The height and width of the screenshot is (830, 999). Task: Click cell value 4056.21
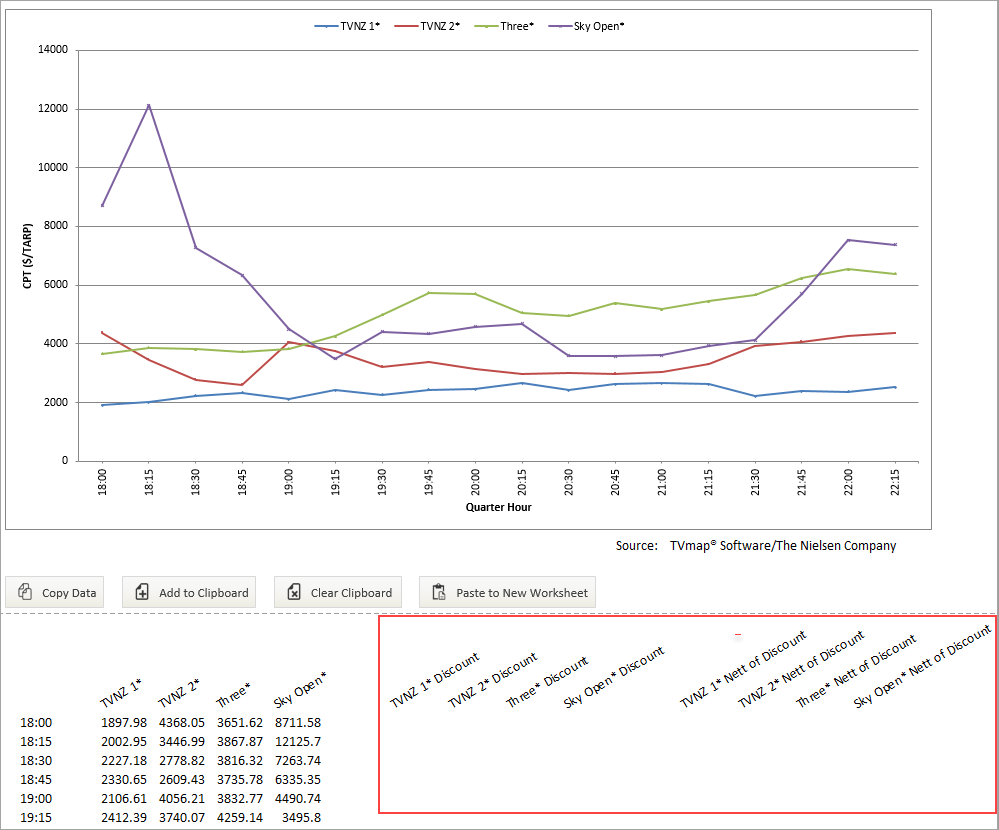tap(182, 799)
